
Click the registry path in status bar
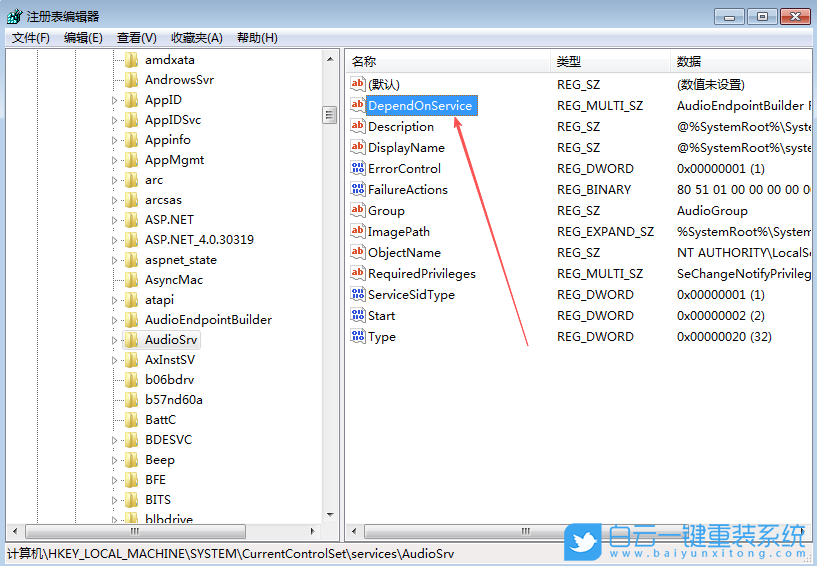tap(230, 553)
